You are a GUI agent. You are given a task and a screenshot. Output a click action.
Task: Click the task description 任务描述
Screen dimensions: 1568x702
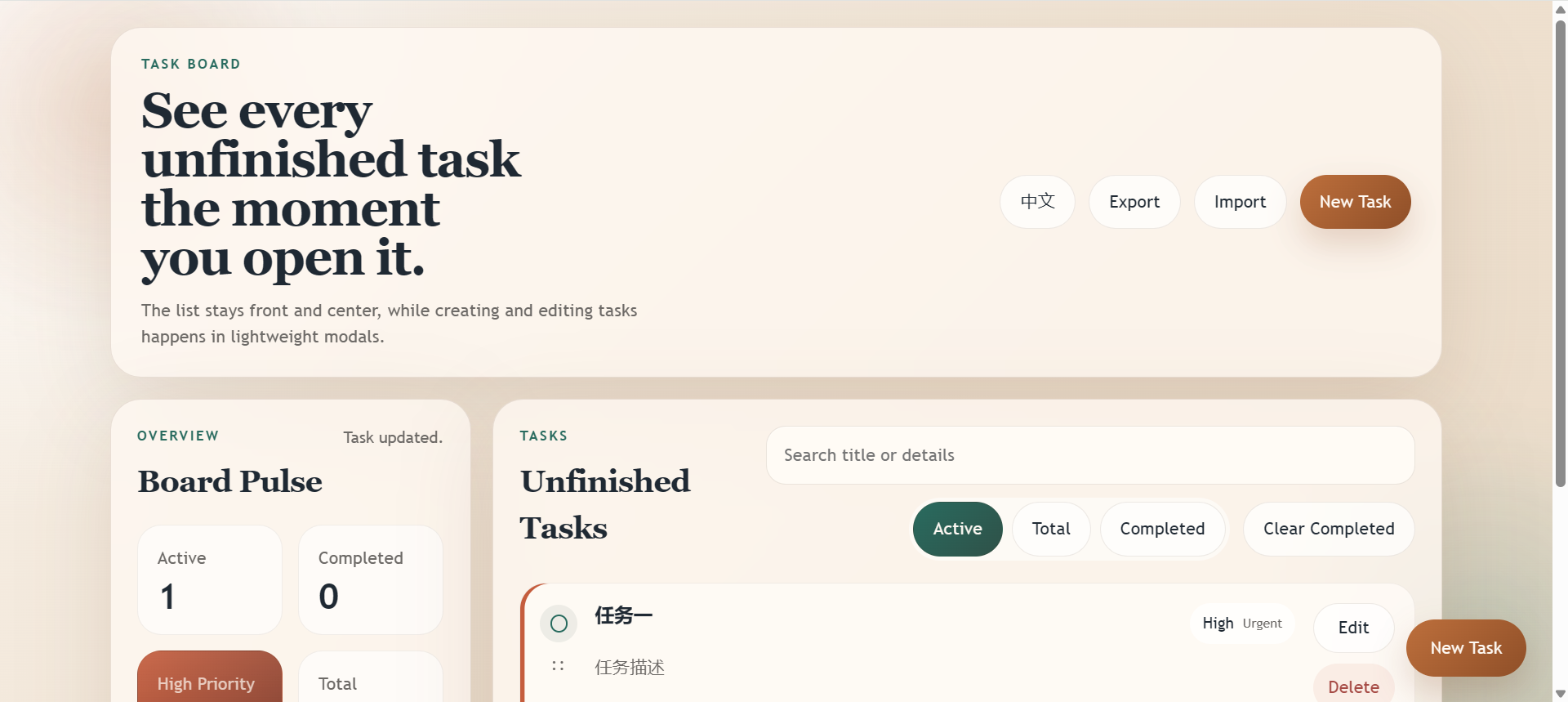[x=630, y=668]
